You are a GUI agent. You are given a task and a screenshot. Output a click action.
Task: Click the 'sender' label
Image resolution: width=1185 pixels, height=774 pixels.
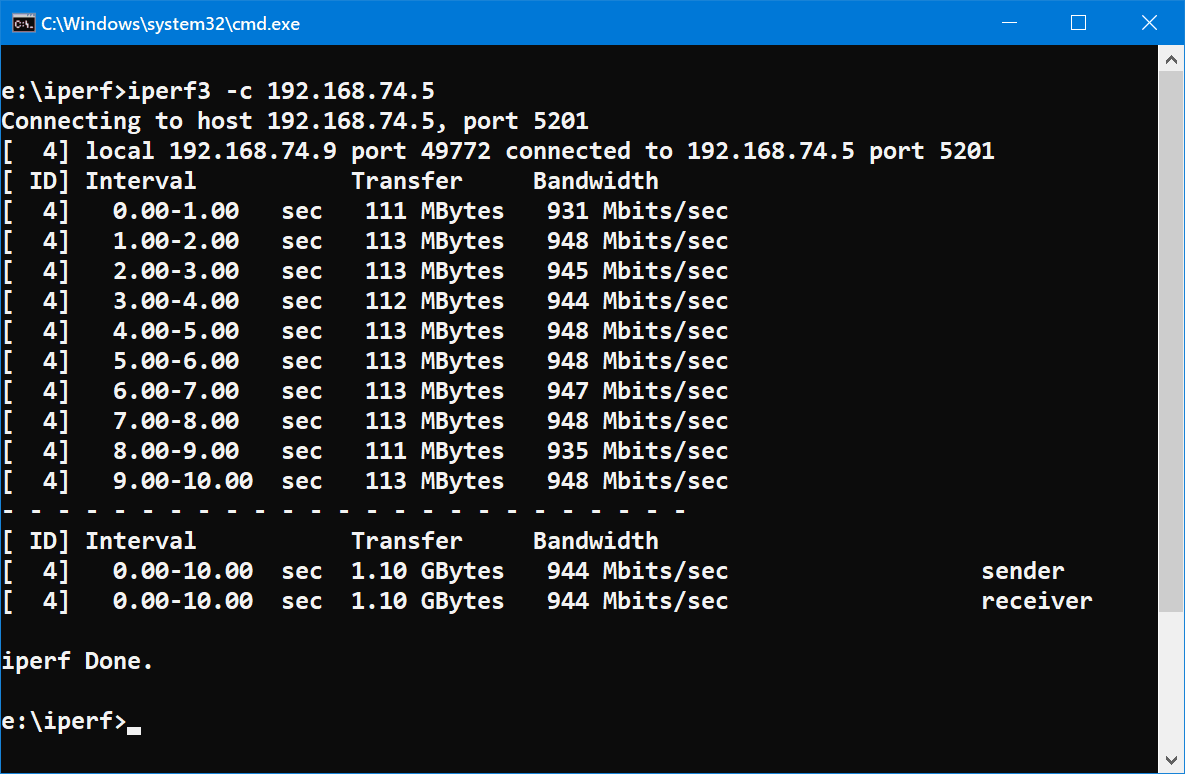(1023, 571)
